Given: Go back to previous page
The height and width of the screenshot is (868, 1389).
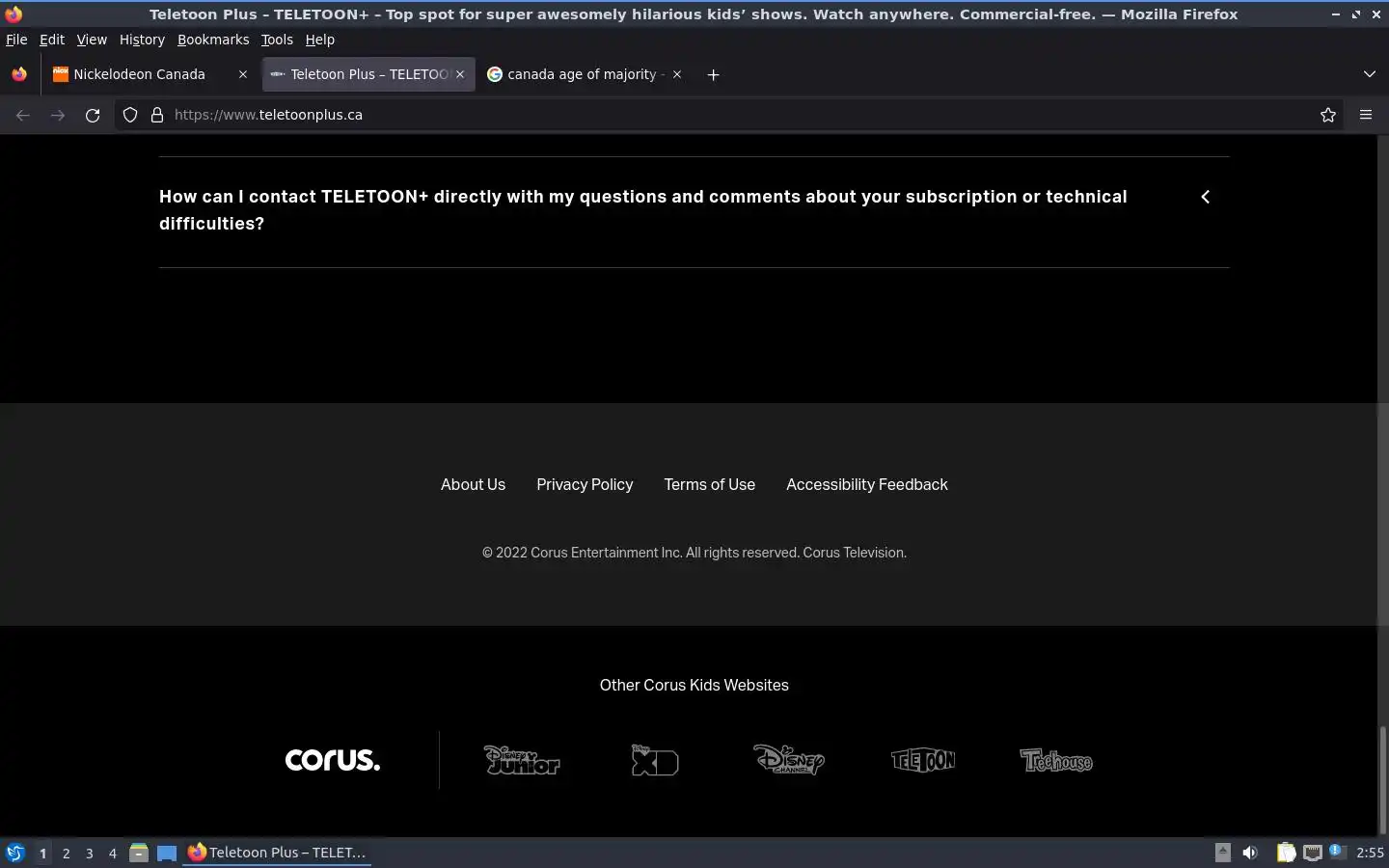Looking at the screenshot, I should 23,115.
